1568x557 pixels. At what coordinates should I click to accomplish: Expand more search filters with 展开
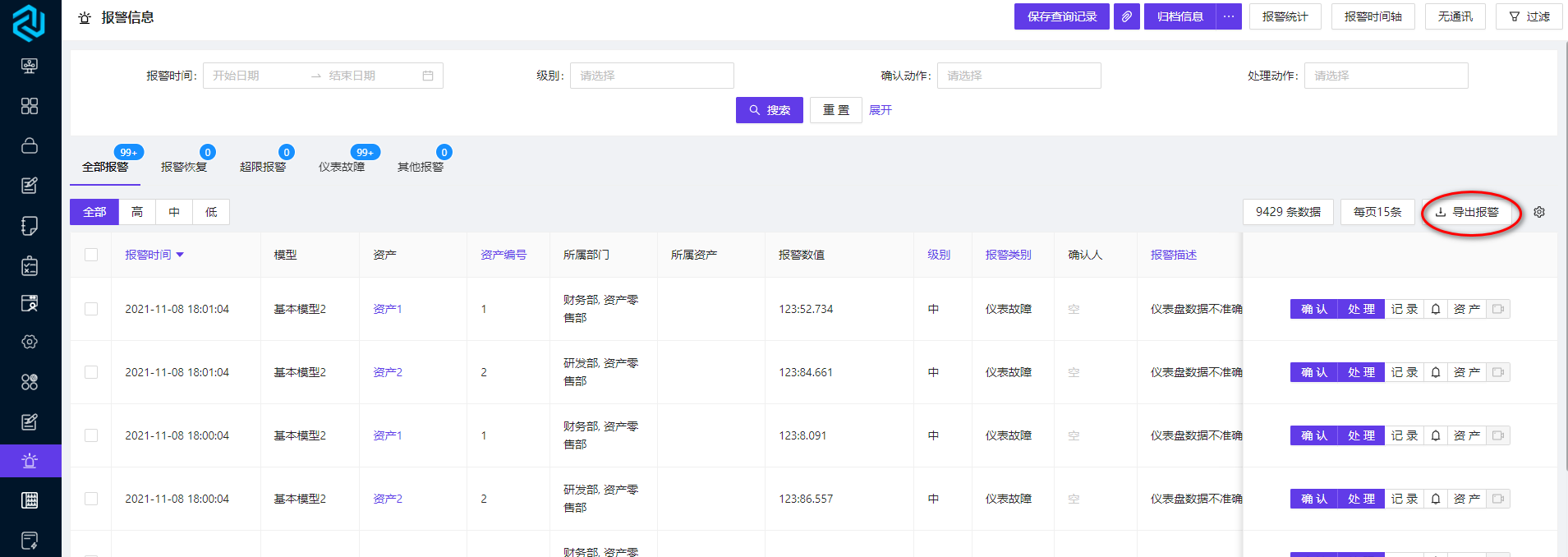[x=881, y=110]
